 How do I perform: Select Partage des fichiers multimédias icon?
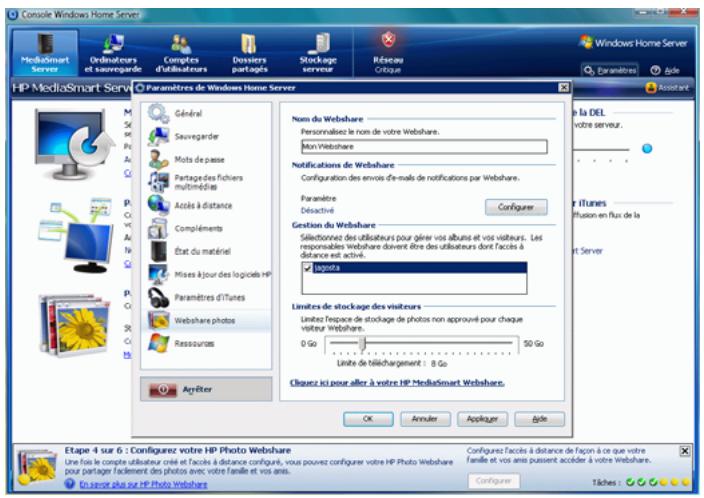pos(158,181)
